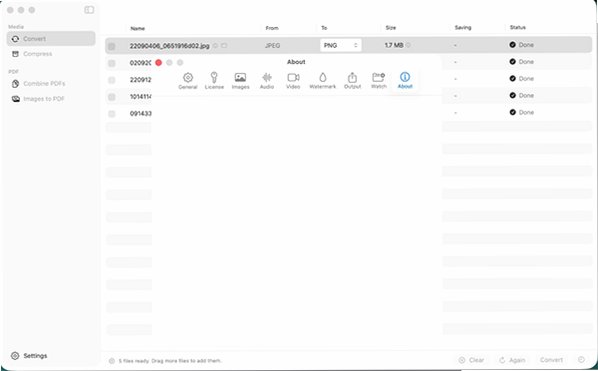Open Images to PDF in the sidebar
The image size is (598, 371).
(x=38, y=99)
